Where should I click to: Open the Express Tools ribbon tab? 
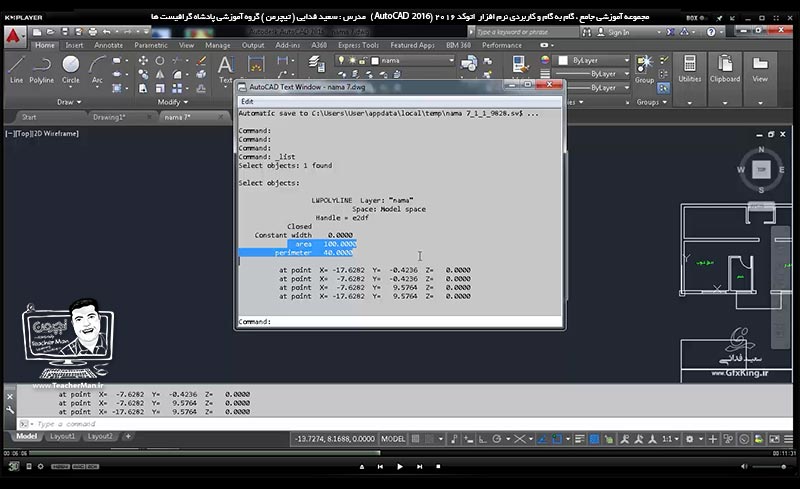point(358,45)
